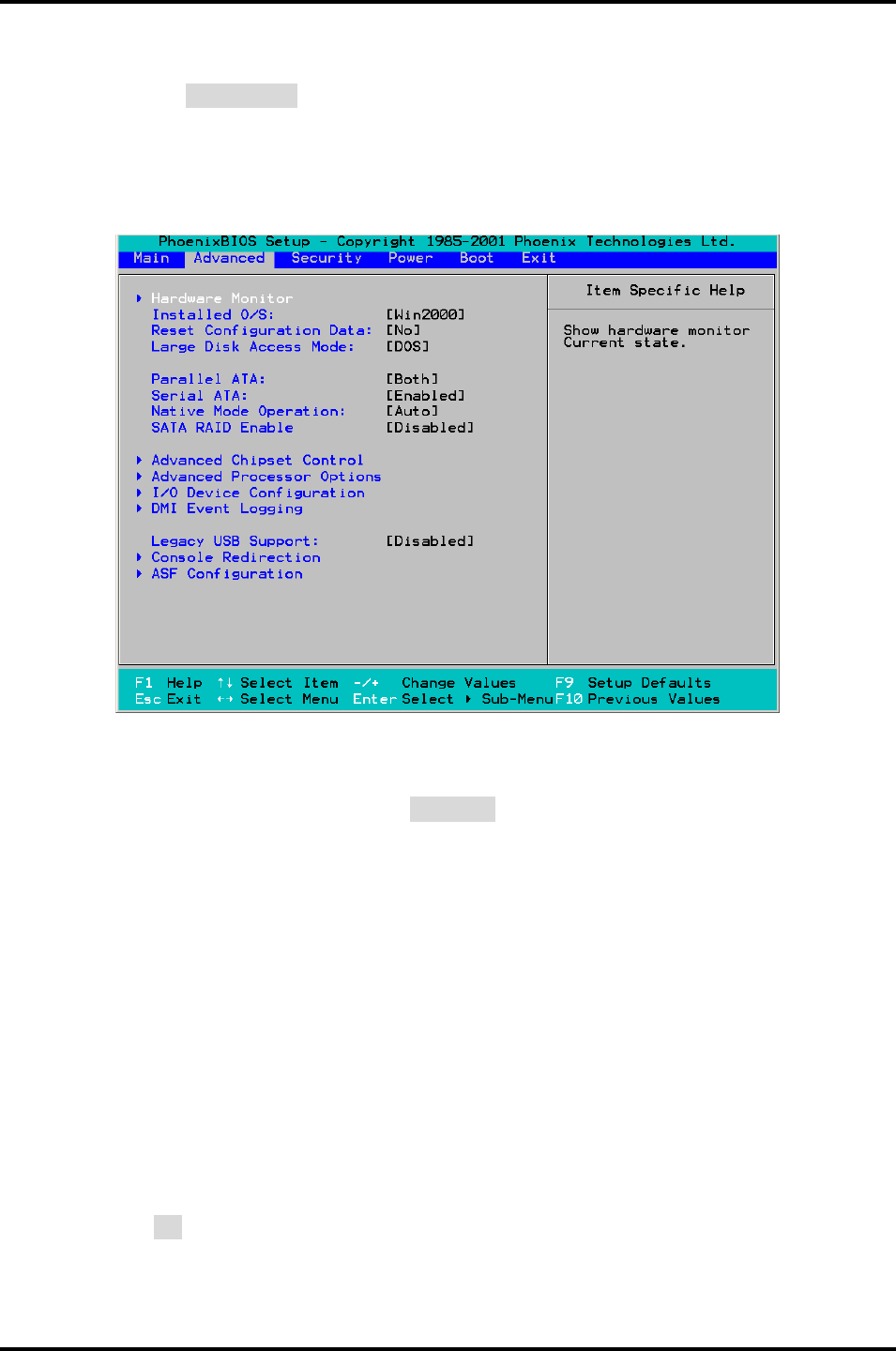Open the Exit tab

coord(539,258)
